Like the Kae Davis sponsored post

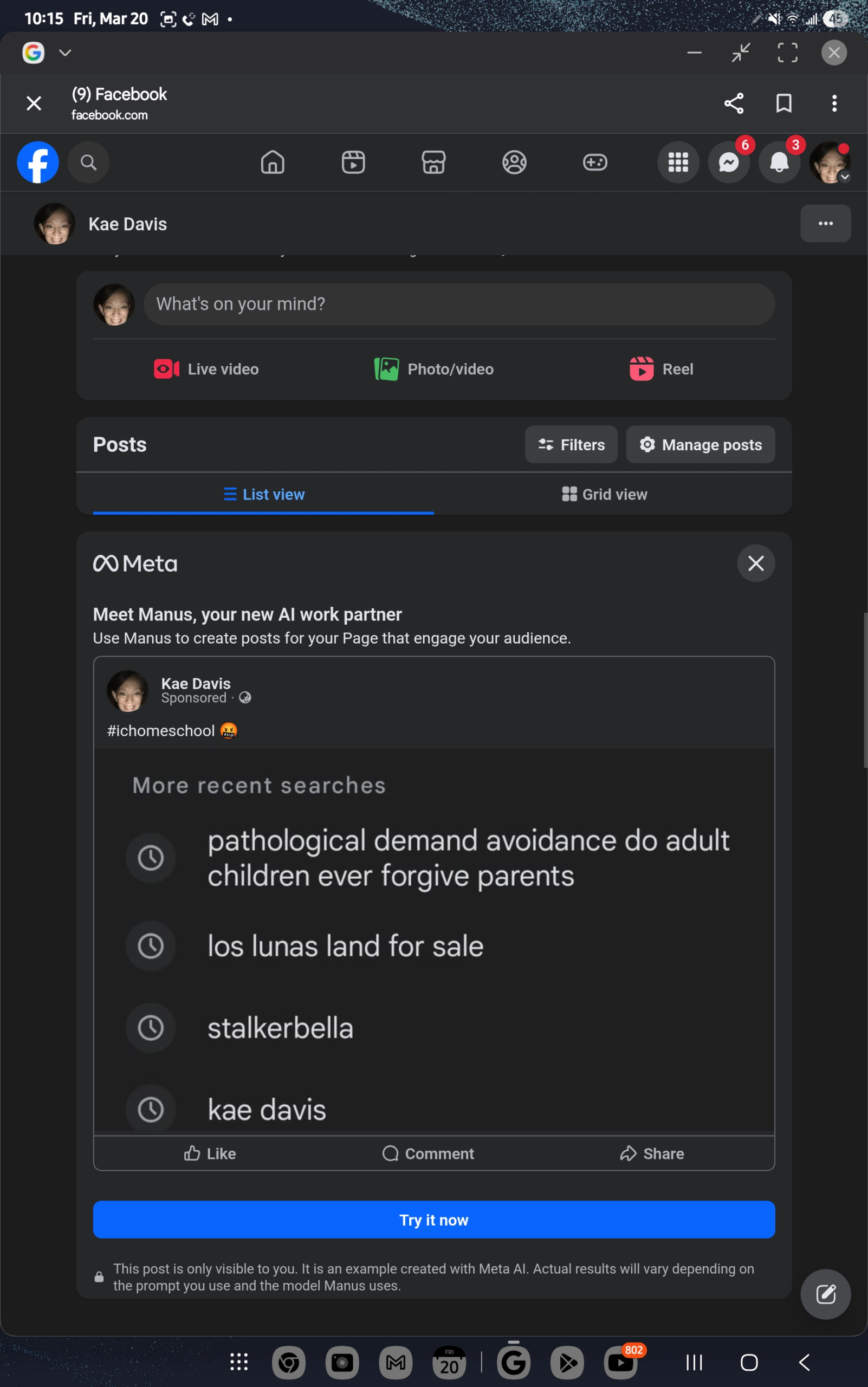coord(210,1153)
